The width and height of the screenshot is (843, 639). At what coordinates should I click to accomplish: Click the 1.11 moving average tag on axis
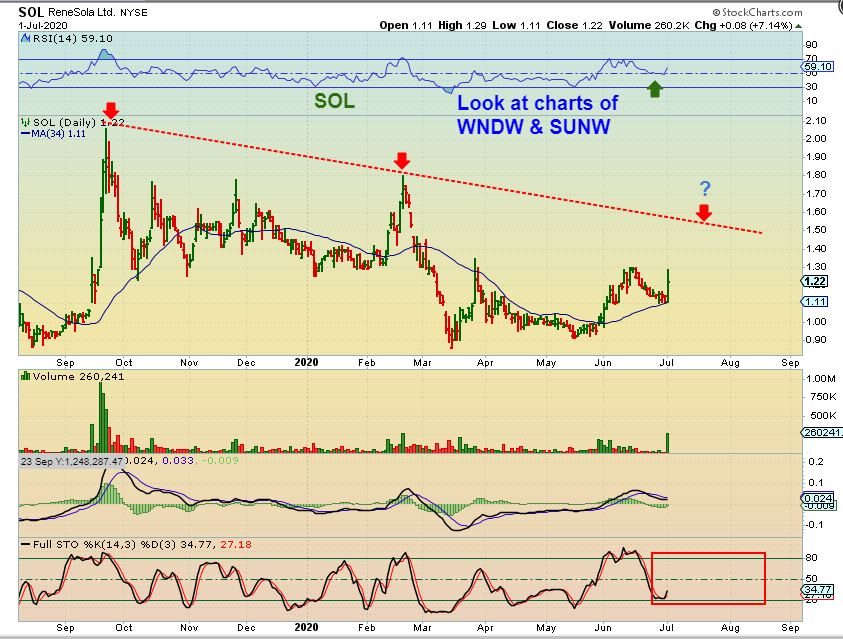pyautogui.click(x=816, y=301)
